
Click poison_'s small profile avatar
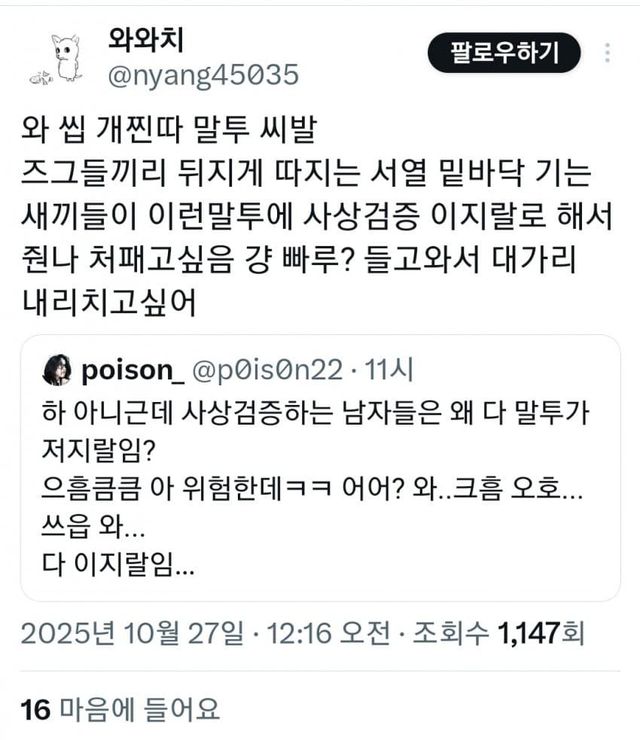(x=57, y=370)
